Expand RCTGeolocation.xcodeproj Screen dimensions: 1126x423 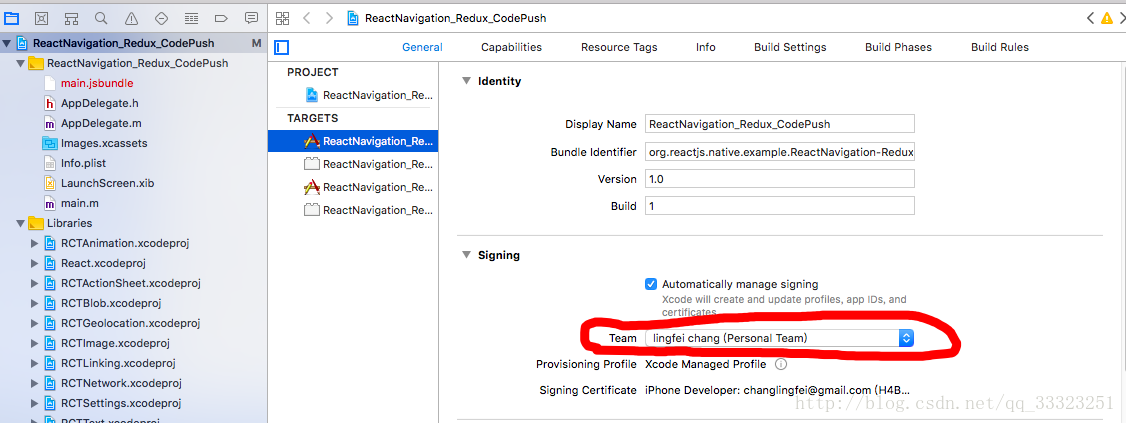[34, 323]
